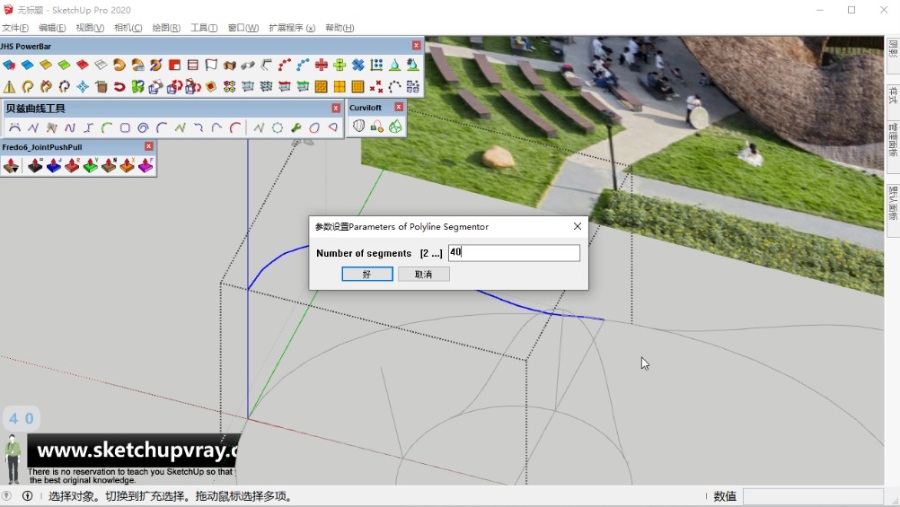Click the 数值 measurements input box
The image size is (900, 507).
[x=813, y=496]
